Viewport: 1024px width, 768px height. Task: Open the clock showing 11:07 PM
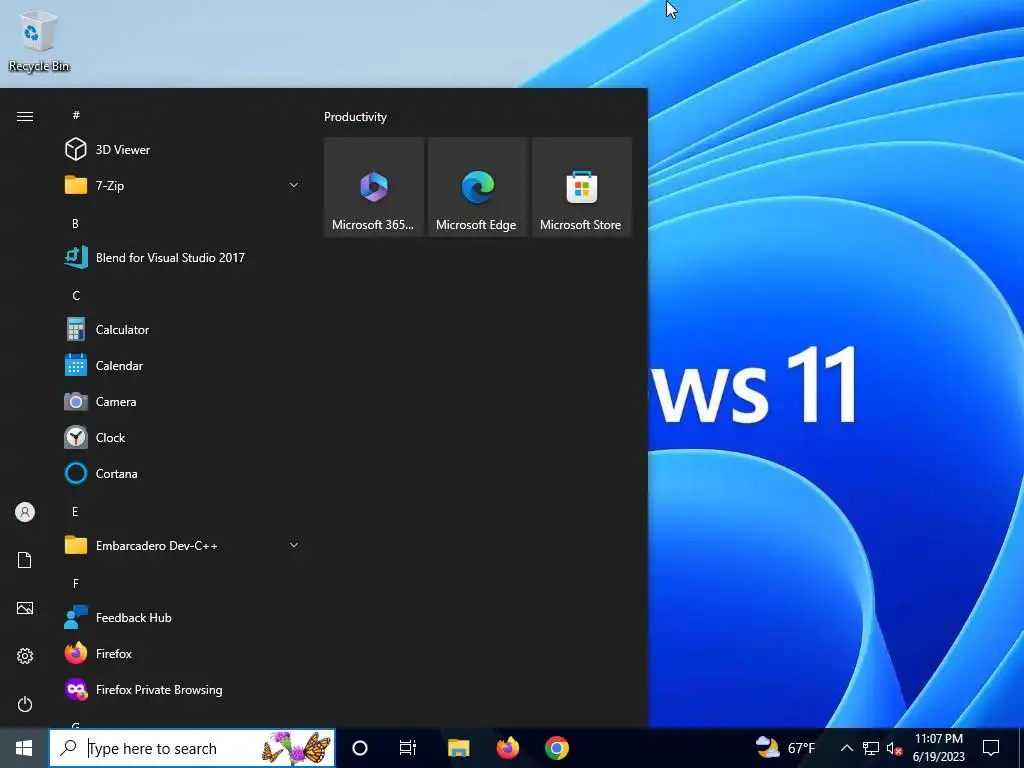(x=938, y=748)
